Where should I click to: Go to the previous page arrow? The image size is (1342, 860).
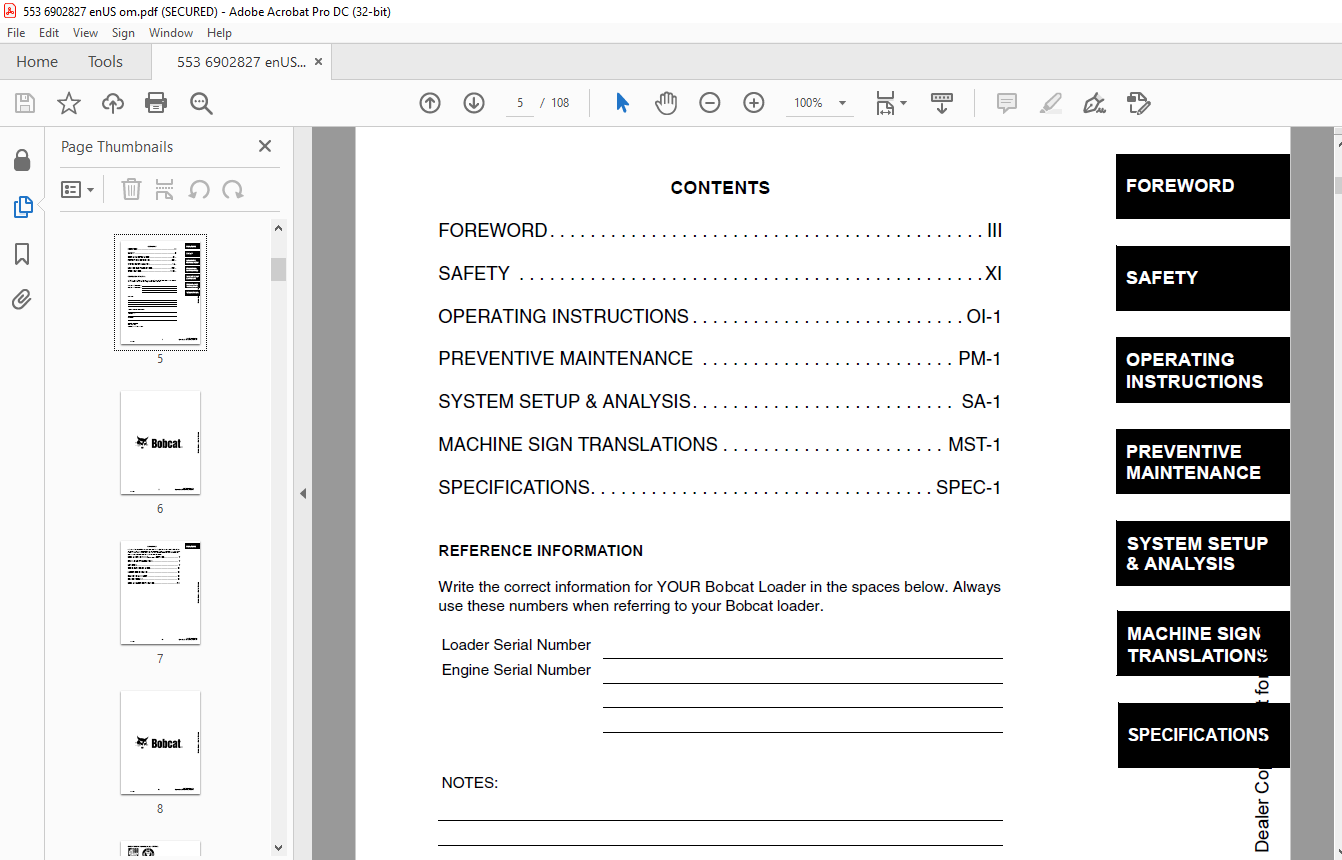coord(430,103)
